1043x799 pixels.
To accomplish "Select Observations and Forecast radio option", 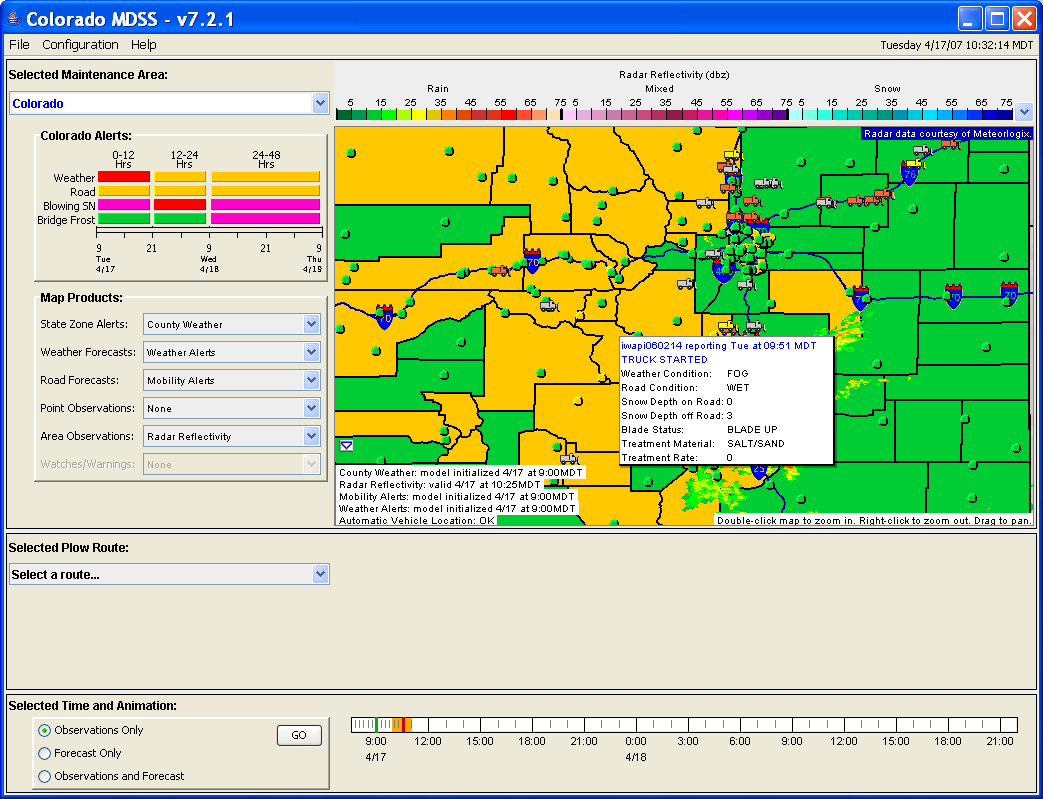I will click(x=44, y=776).
